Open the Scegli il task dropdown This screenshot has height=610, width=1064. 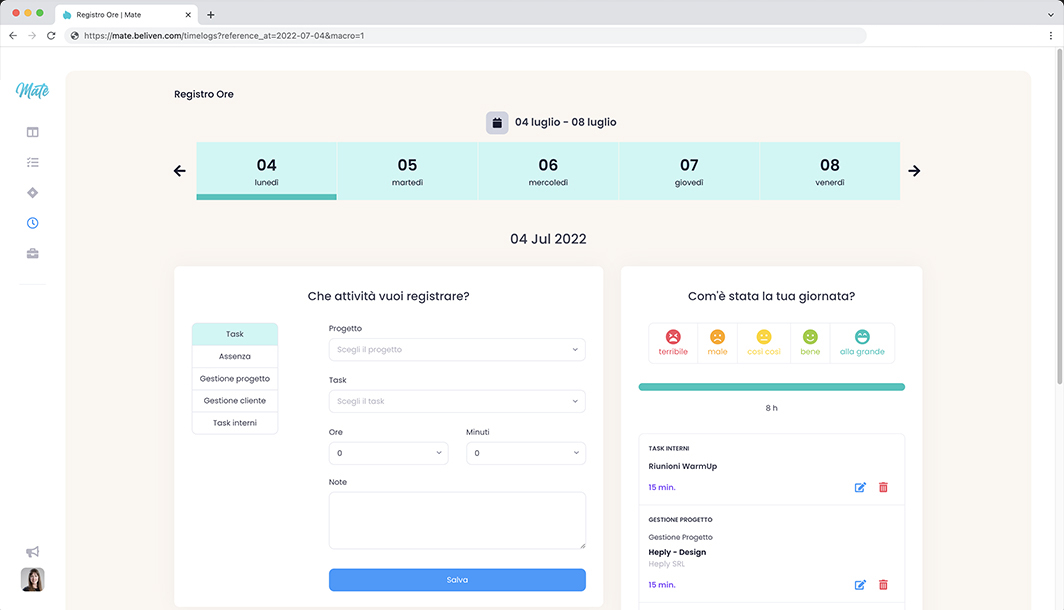pos(457,401)
